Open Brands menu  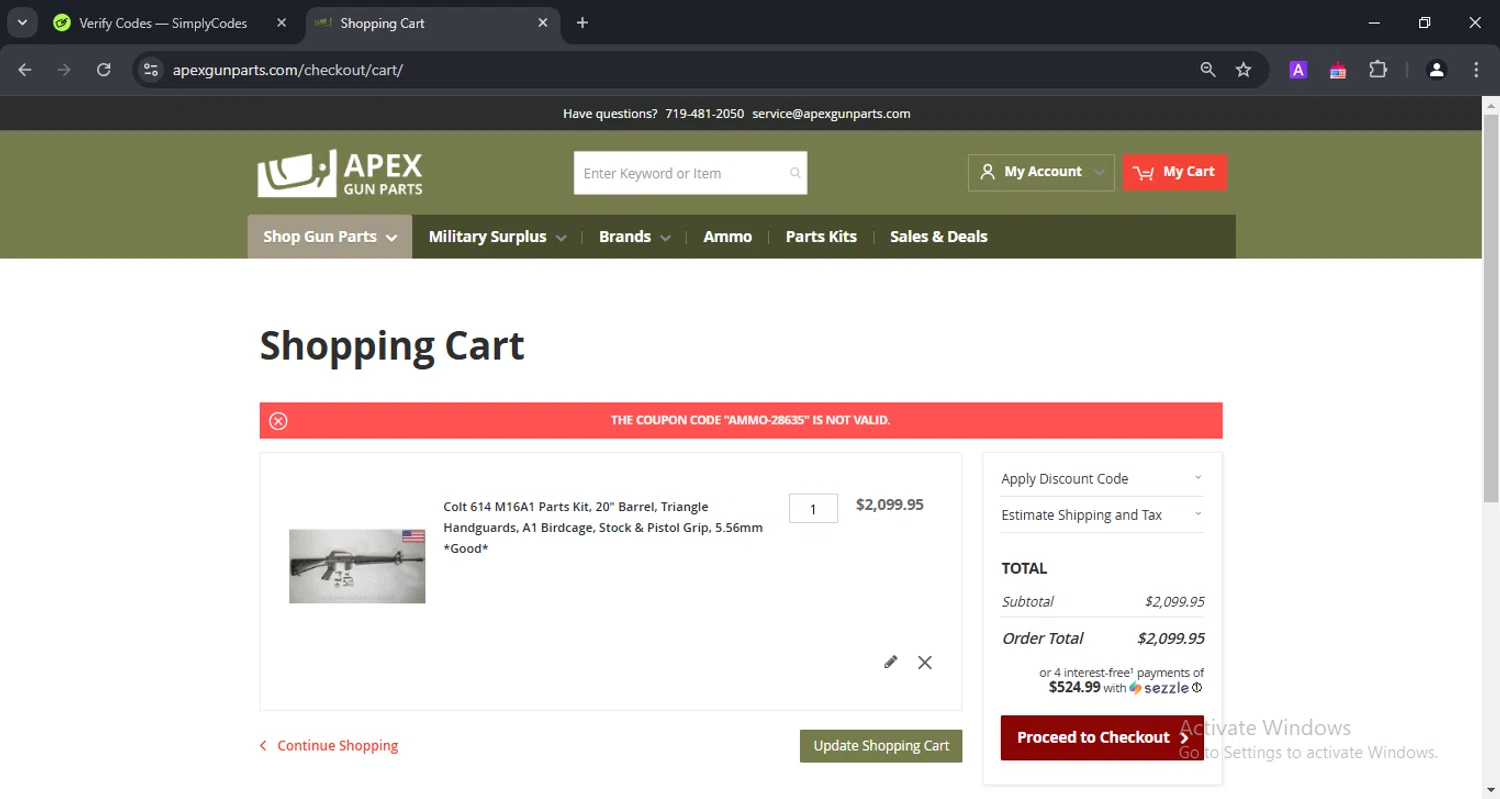click(634, 237)
